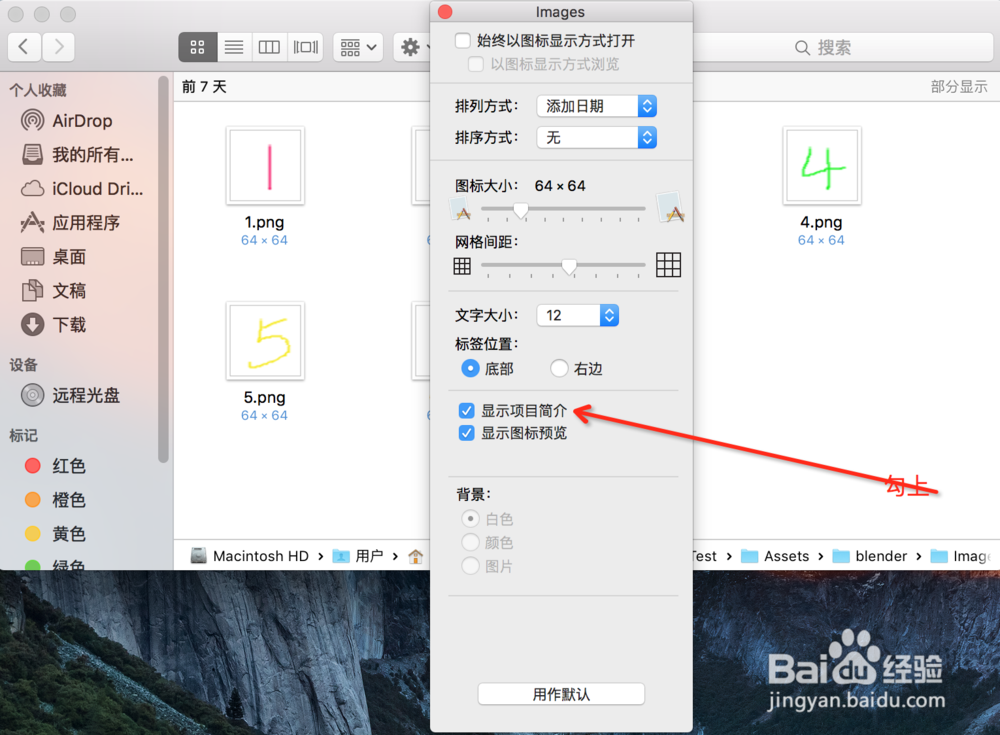Select the Red (红色) tag
Image resolution: width=1000 pixels, height=735 pixels.
[x=55, y=466]
